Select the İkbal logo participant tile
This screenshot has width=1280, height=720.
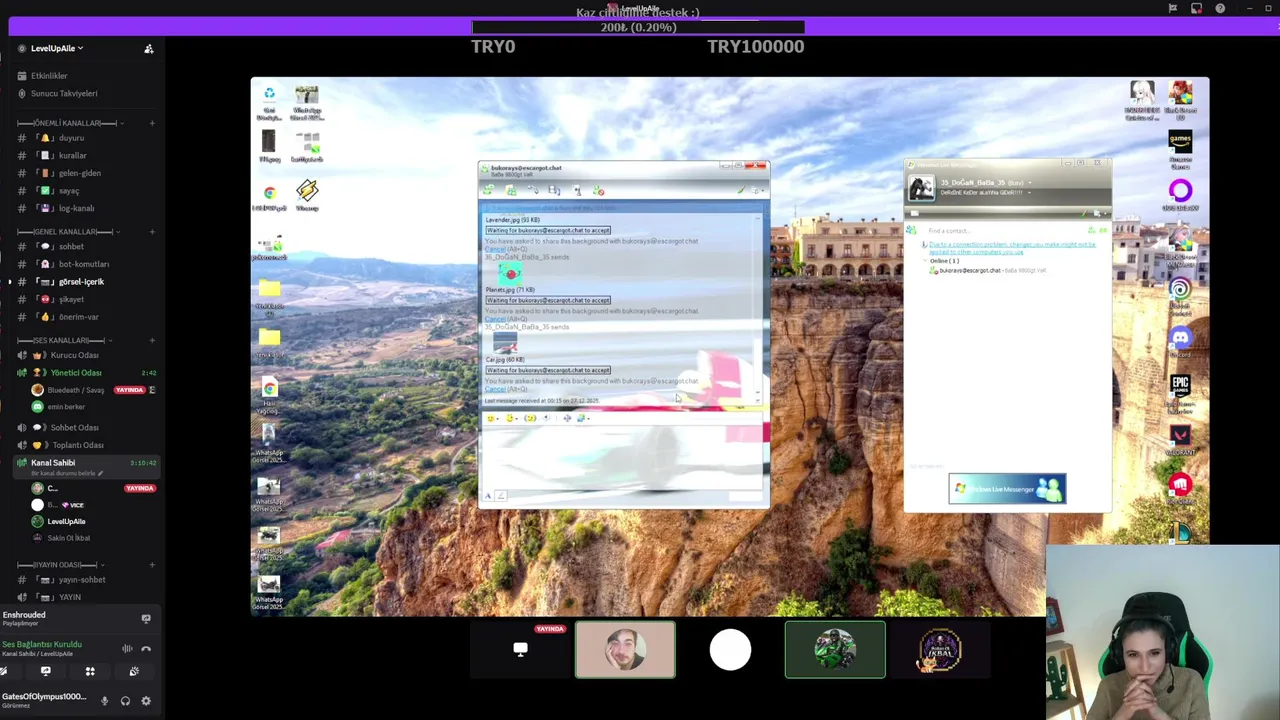point(940,650)
